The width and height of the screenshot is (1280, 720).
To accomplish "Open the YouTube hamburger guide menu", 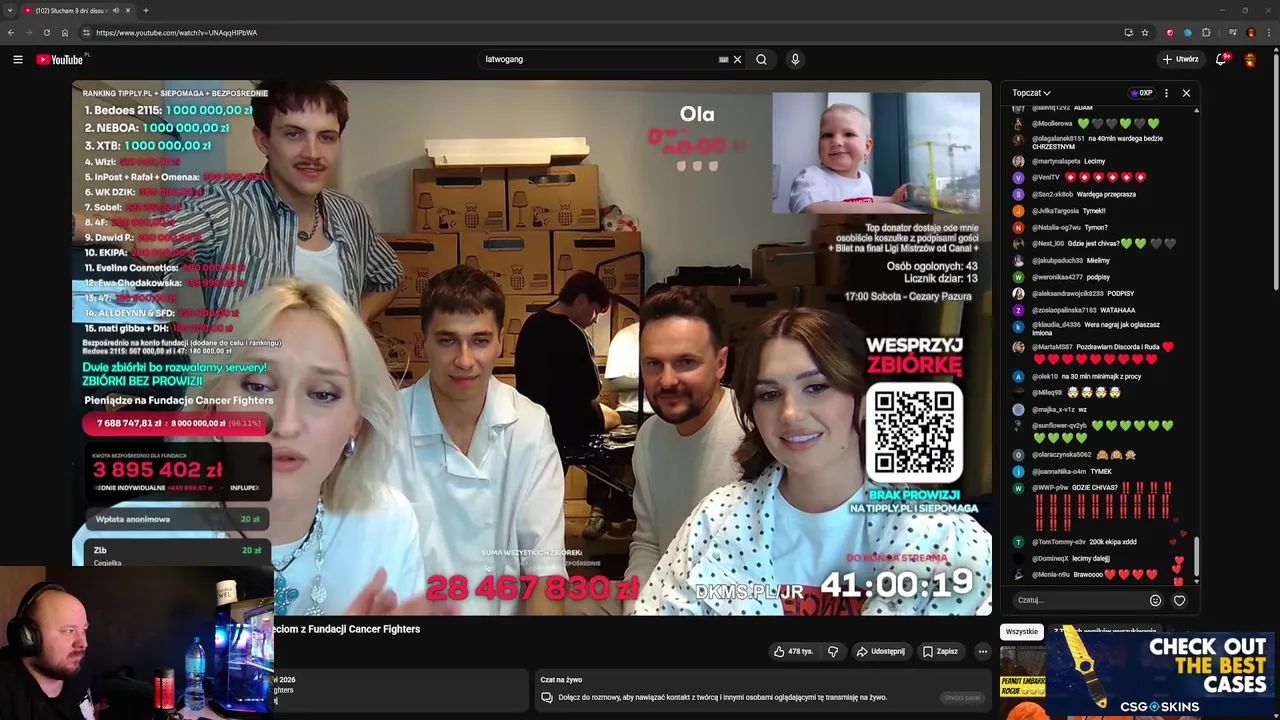I will point(18,59).
